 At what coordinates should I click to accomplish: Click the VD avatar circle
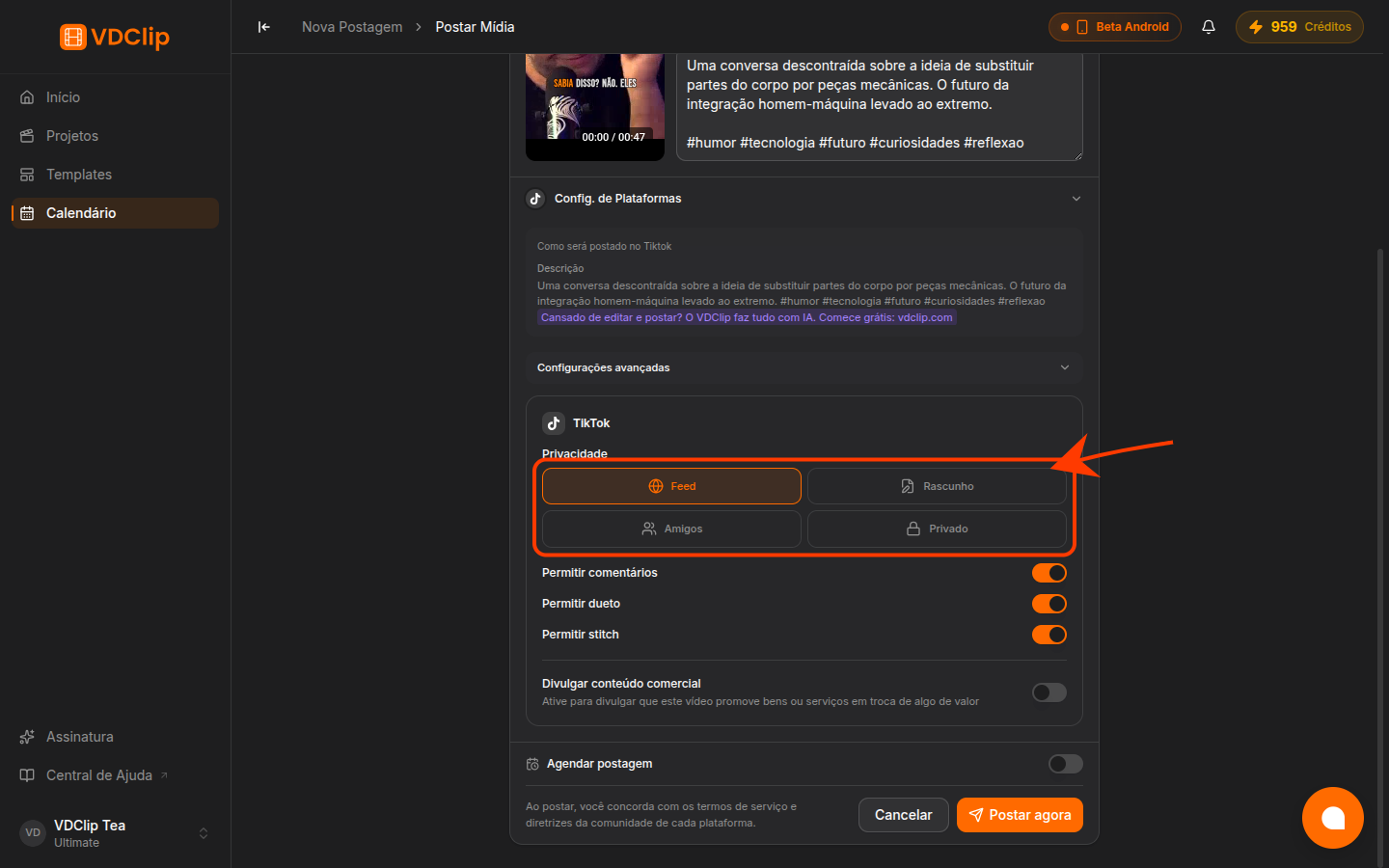point(33,833)
